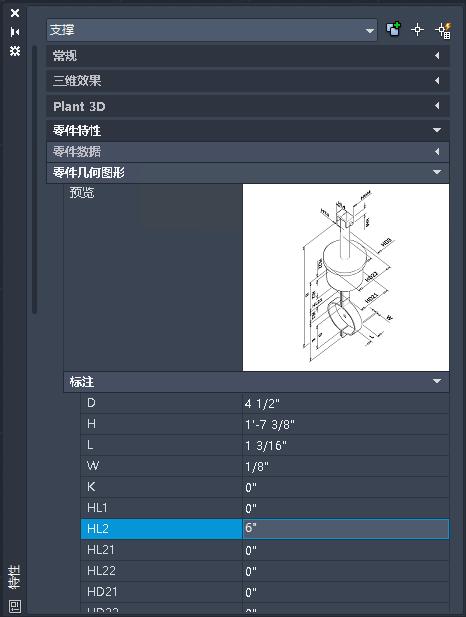Expand the Plant 3D section

(x=248, y=106)
